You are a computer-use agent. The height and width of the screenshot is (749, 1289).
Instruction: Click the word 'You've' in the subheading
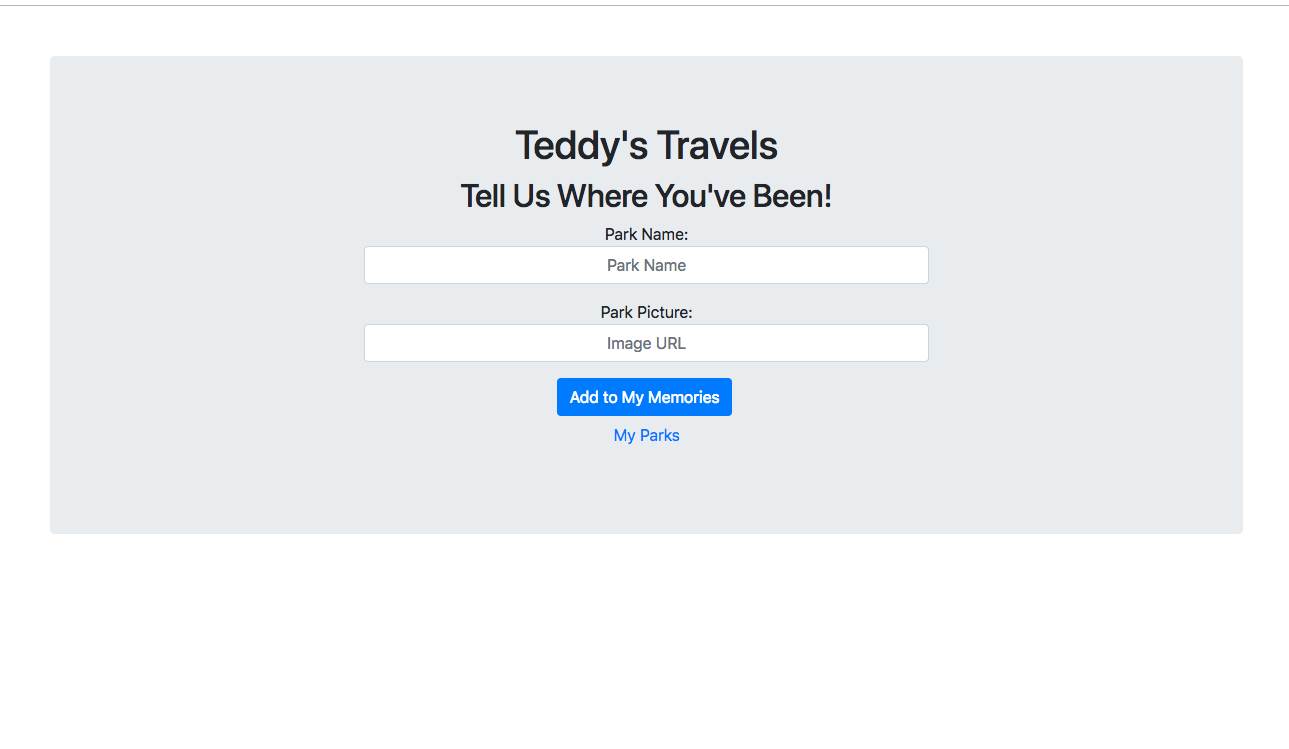coord(700,196)
